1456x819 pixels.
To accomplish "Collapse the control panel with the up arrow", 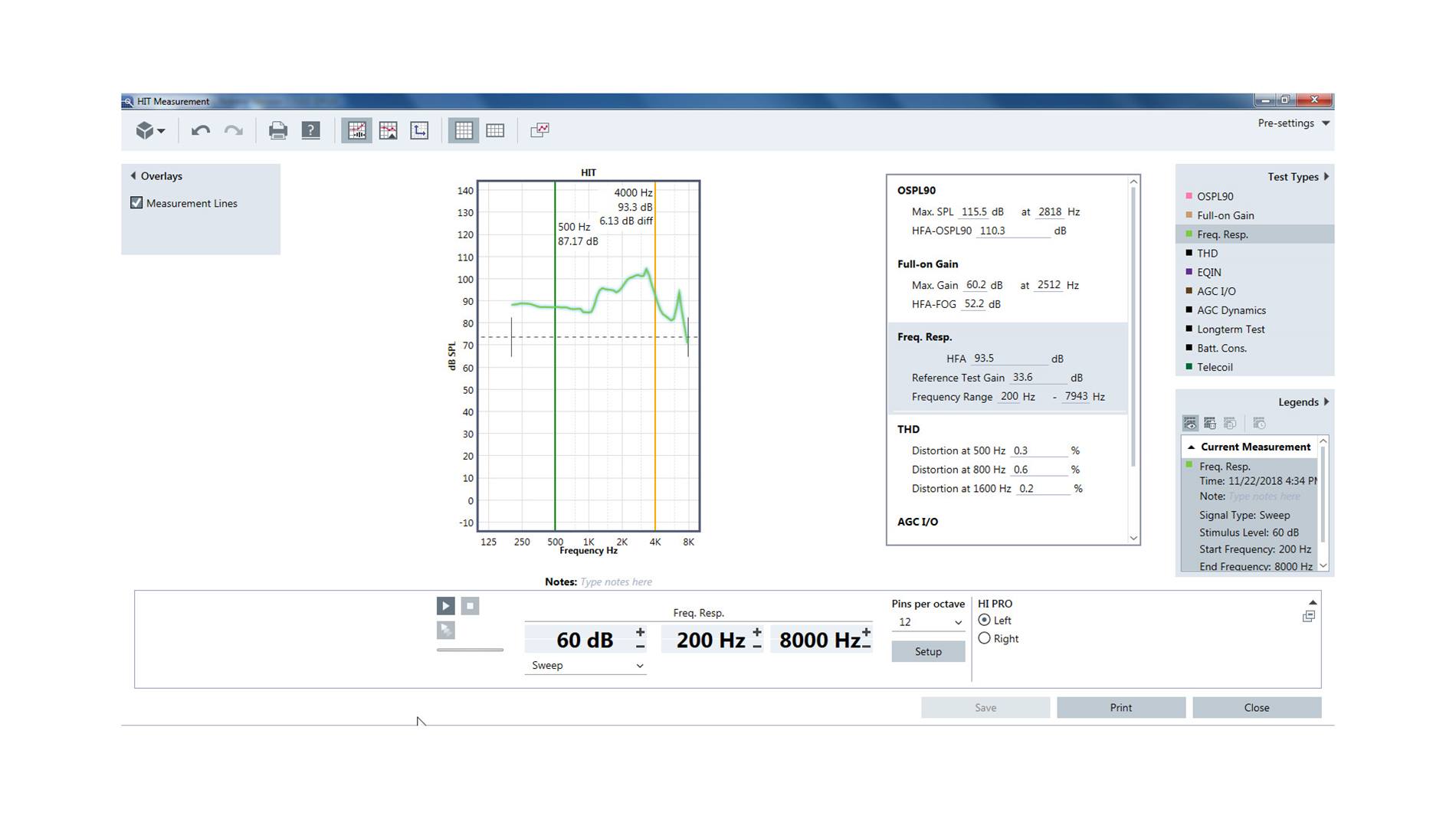I will coord(1312,603).
